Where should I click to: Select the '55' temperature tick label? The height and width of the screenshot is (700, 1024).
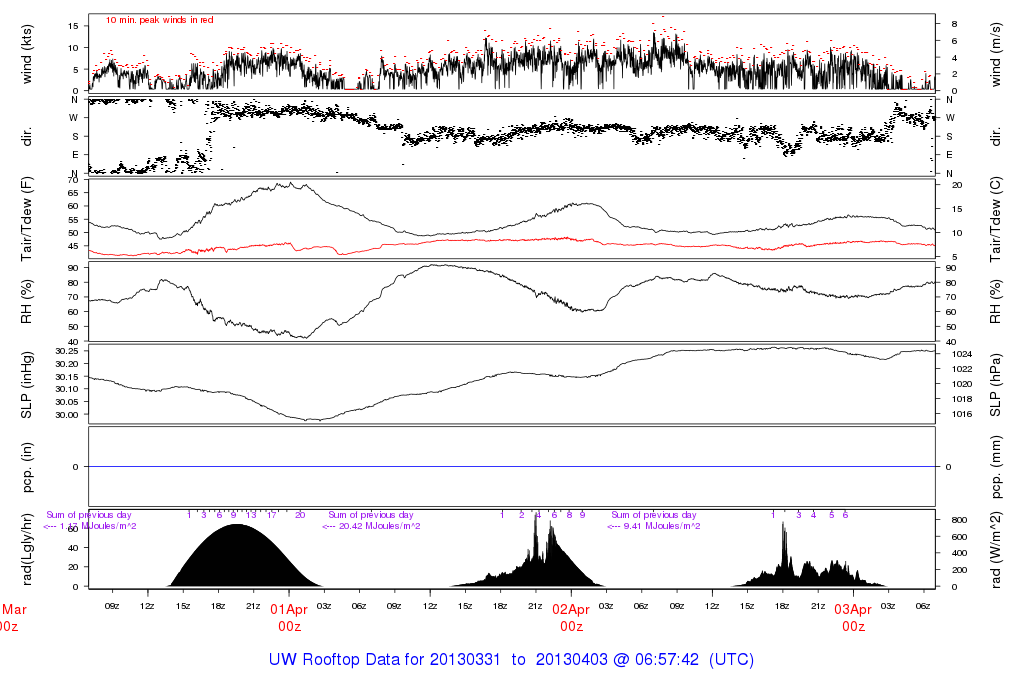coord(72,219)
